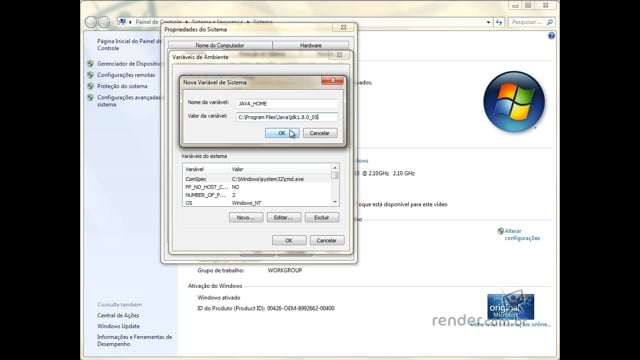Click Novo... under system variables
640x360 pixels.
(246, 218)
